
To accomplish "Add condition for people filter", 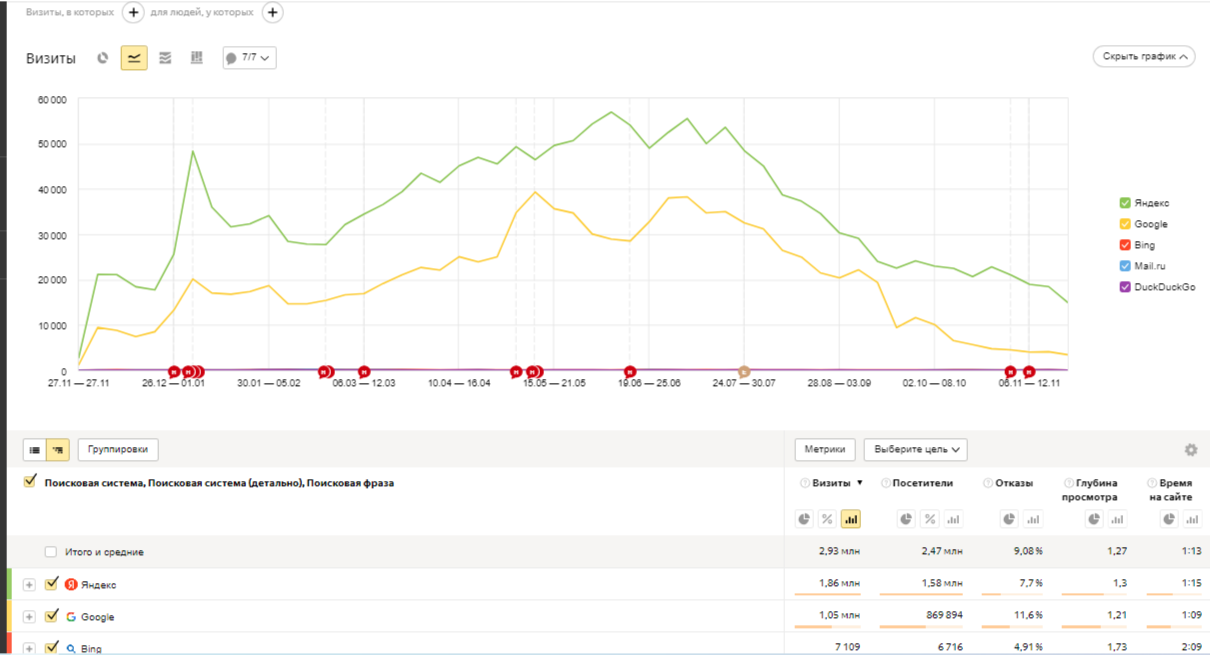I will click(x=272, y=13).
